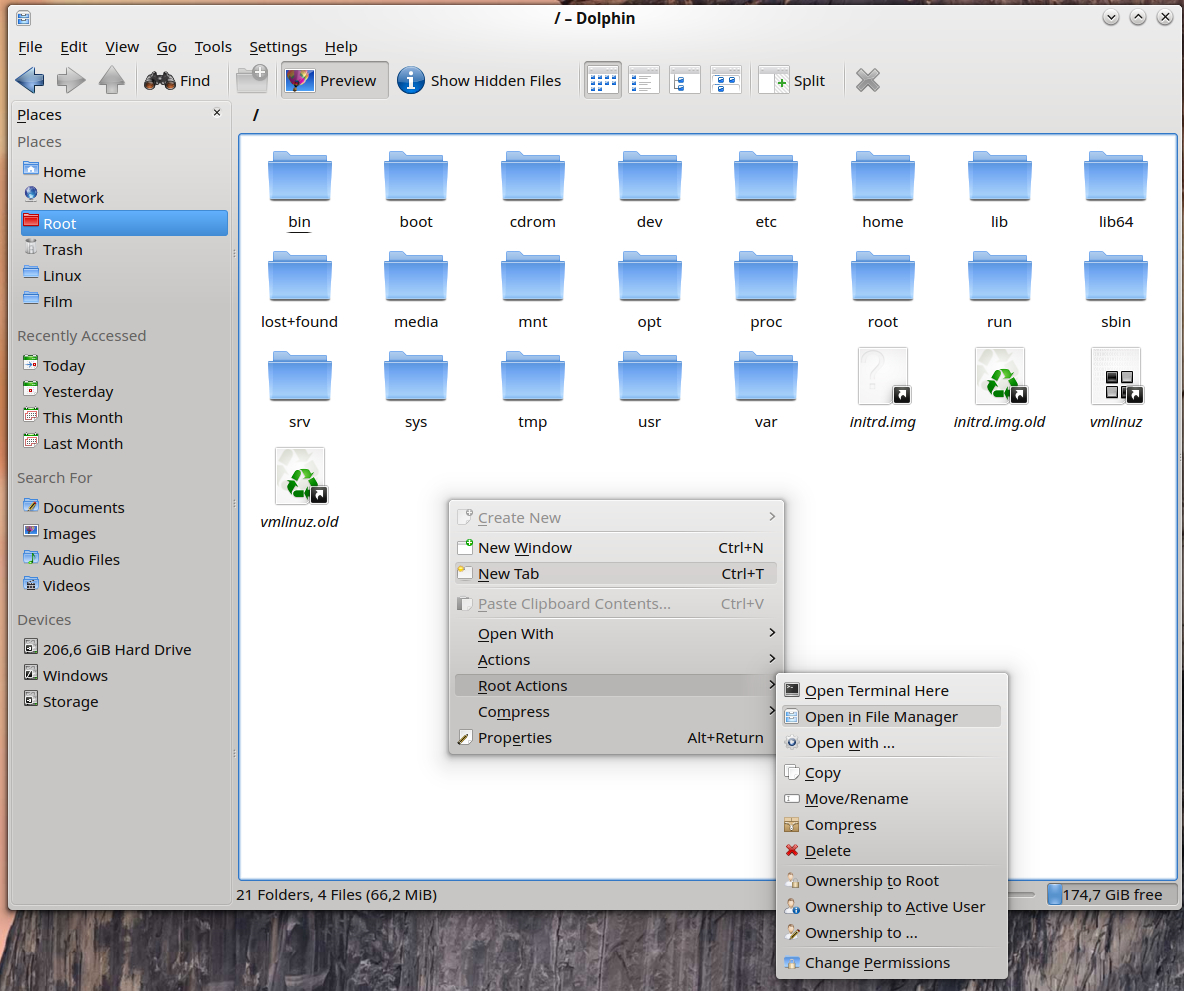Choose Move/Rename in submenu

(x=892, y=798)
